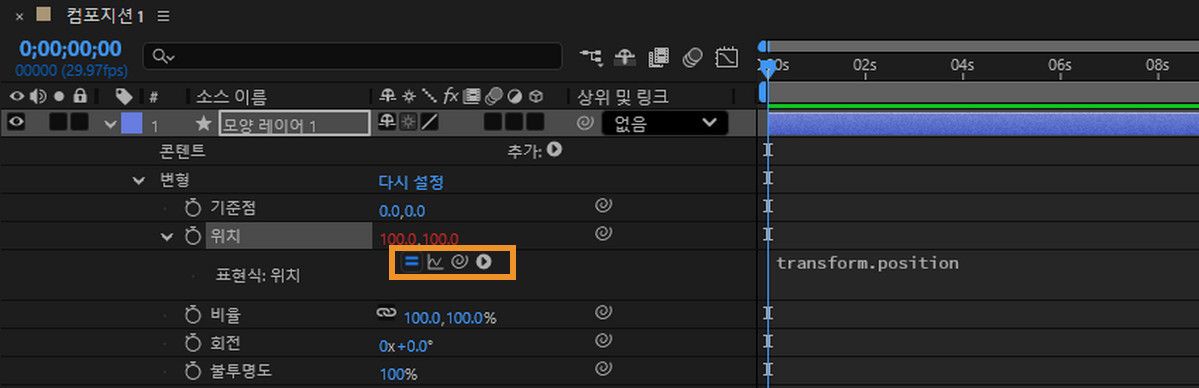
Task: Toggle the solo box for 모양 레이어 1
Action: pyautogui.click(x=58, y=122)
